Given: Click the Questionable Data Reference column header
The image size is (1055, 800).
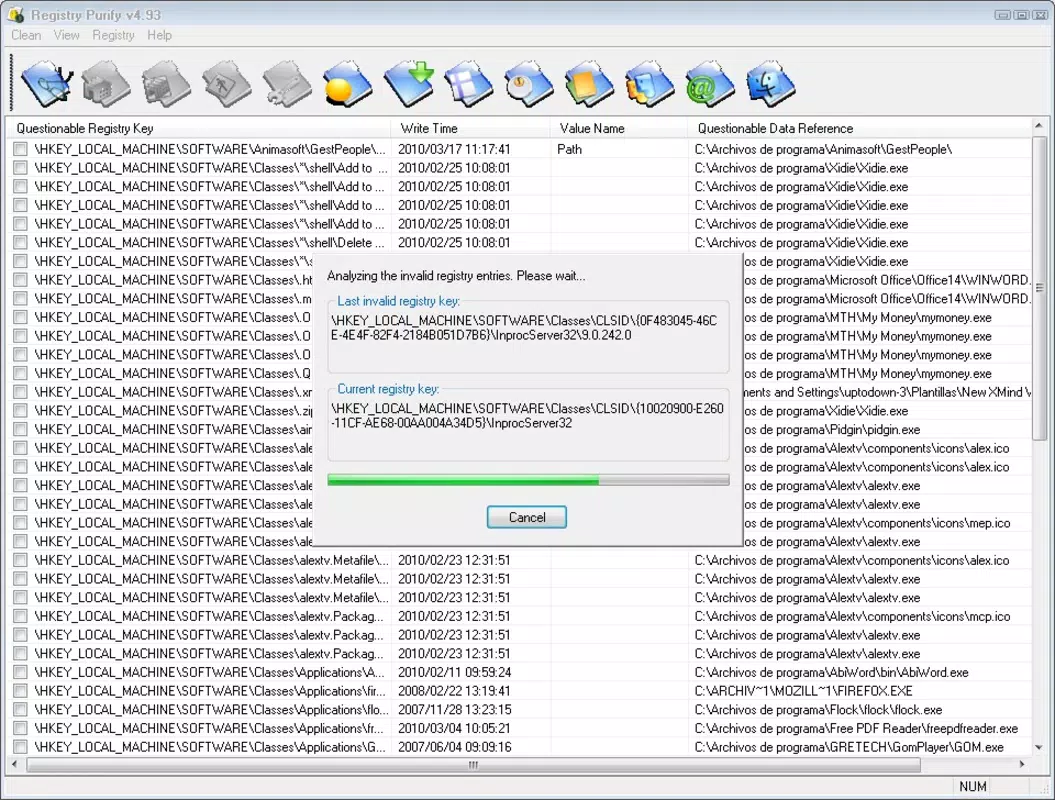Looking at the screenshot, I should click(x=859, y=128).
